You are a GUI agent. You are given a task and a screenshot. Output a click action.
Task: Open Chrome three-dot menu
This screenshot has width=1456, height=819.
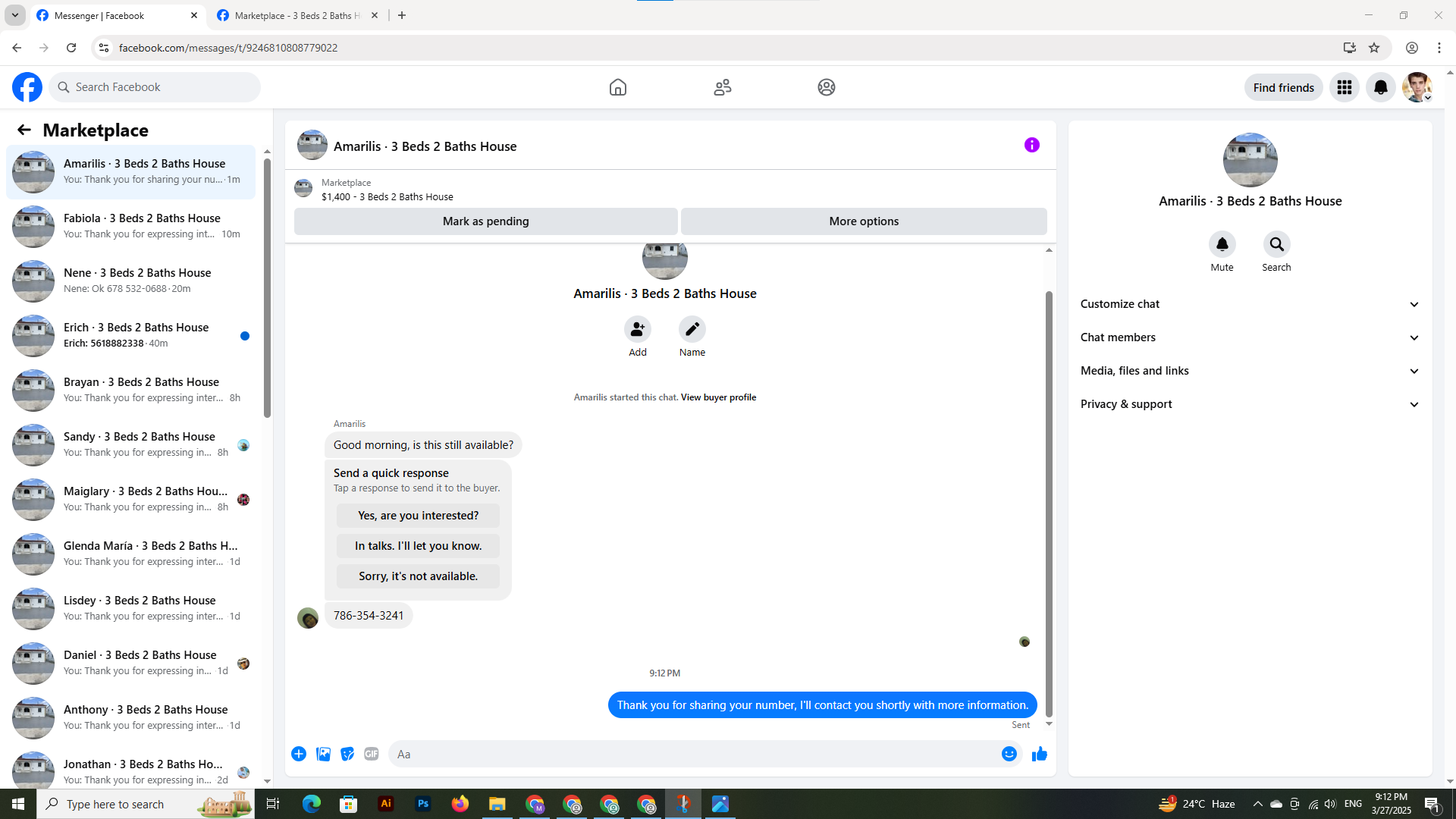click(1439, 48)
